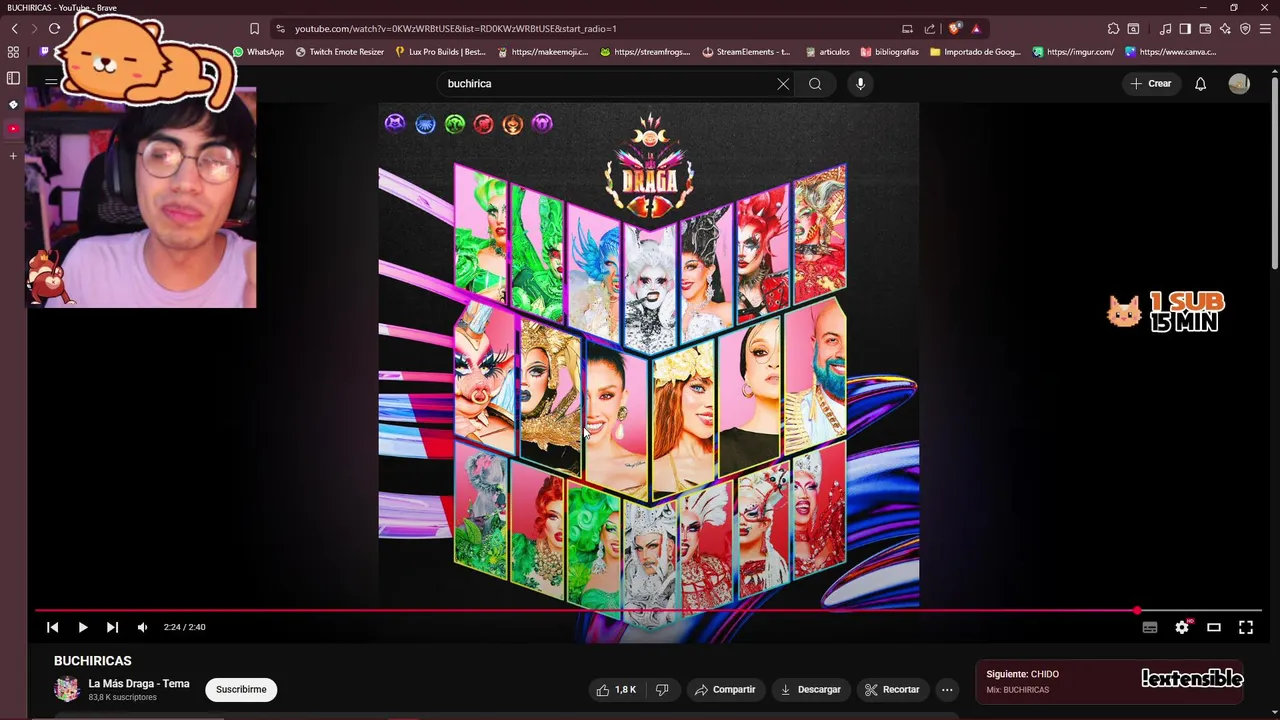This screenshot has height=720, width=1280.
Task: Open media playlist music note icon
Action: (x=1165, y=29)
